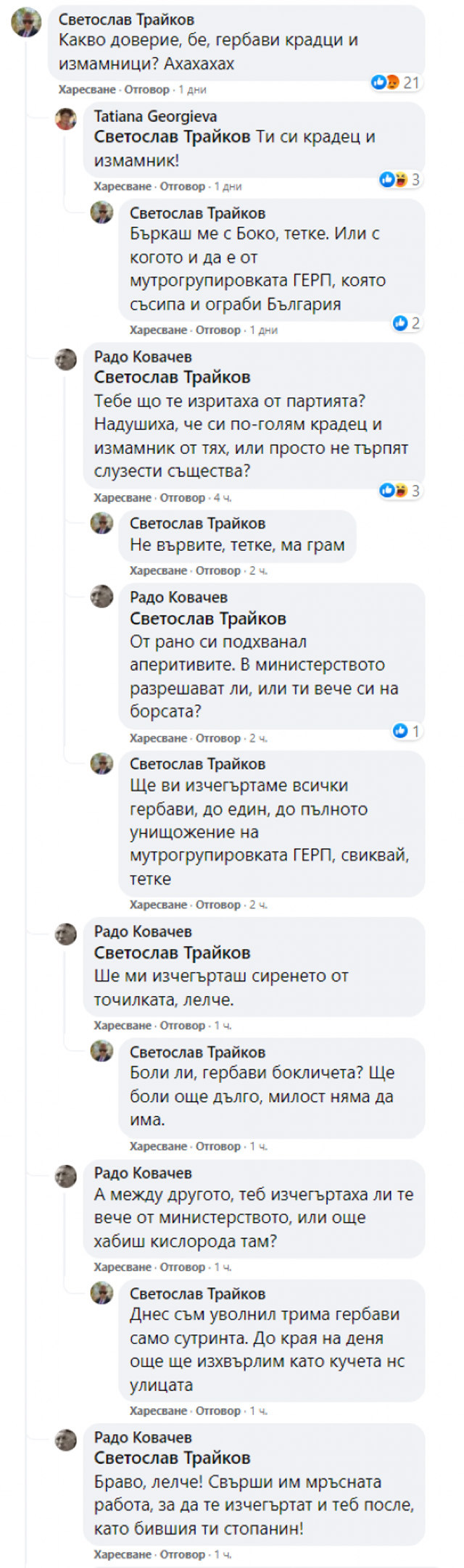Screen dimensions: 464x1568
Task: Click Радо Ковачев's avatar beside the "Тебе що те изритаха" comment
Action: click(66, 359)
